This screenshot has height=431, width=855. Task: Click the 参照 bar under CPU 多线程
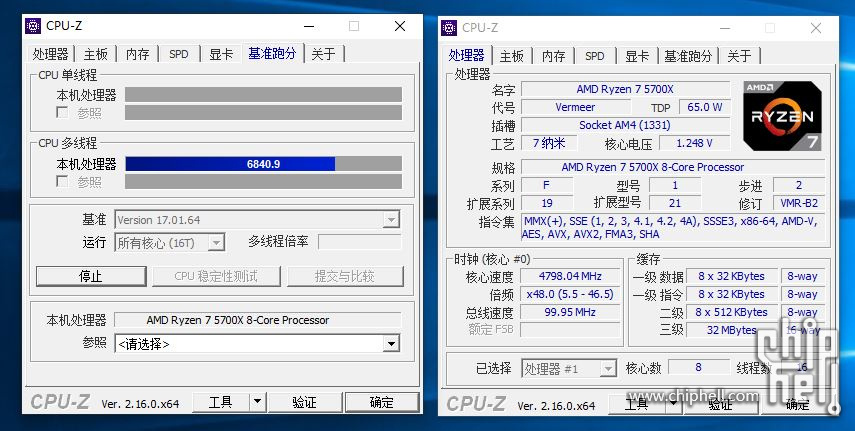click(263, 182)
